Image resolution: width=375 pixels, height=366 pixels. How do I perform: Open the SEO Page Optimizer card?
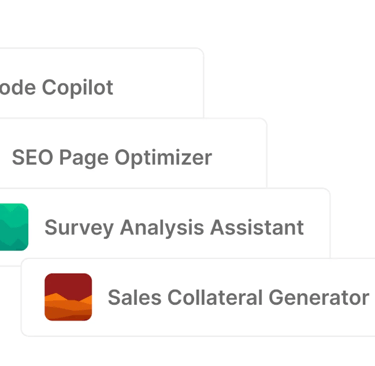point(133,153)
